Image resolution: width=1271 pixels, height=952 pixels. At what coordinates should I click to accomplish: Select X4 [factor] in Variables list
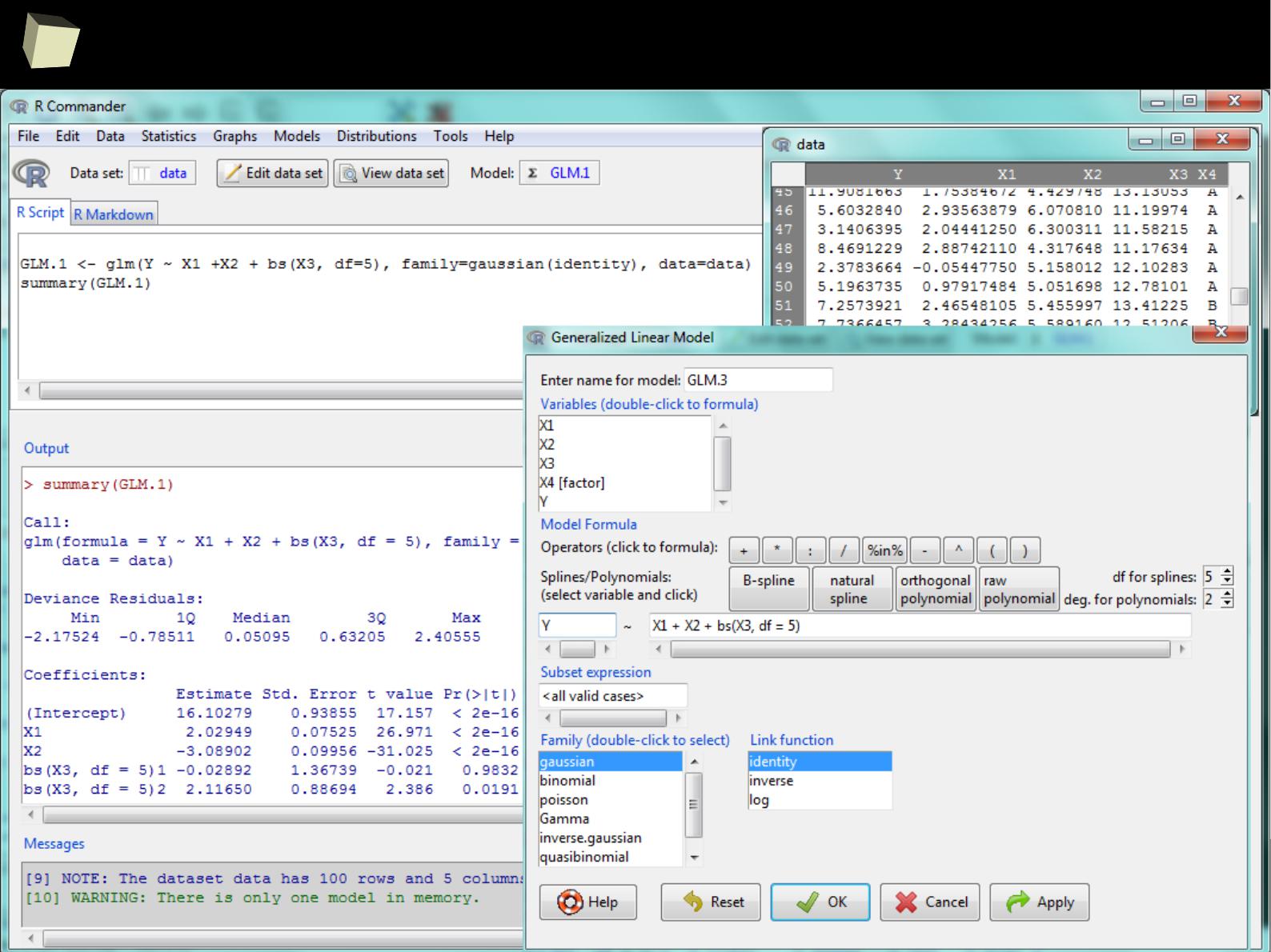pyautogui.click(x=624, y=482)
